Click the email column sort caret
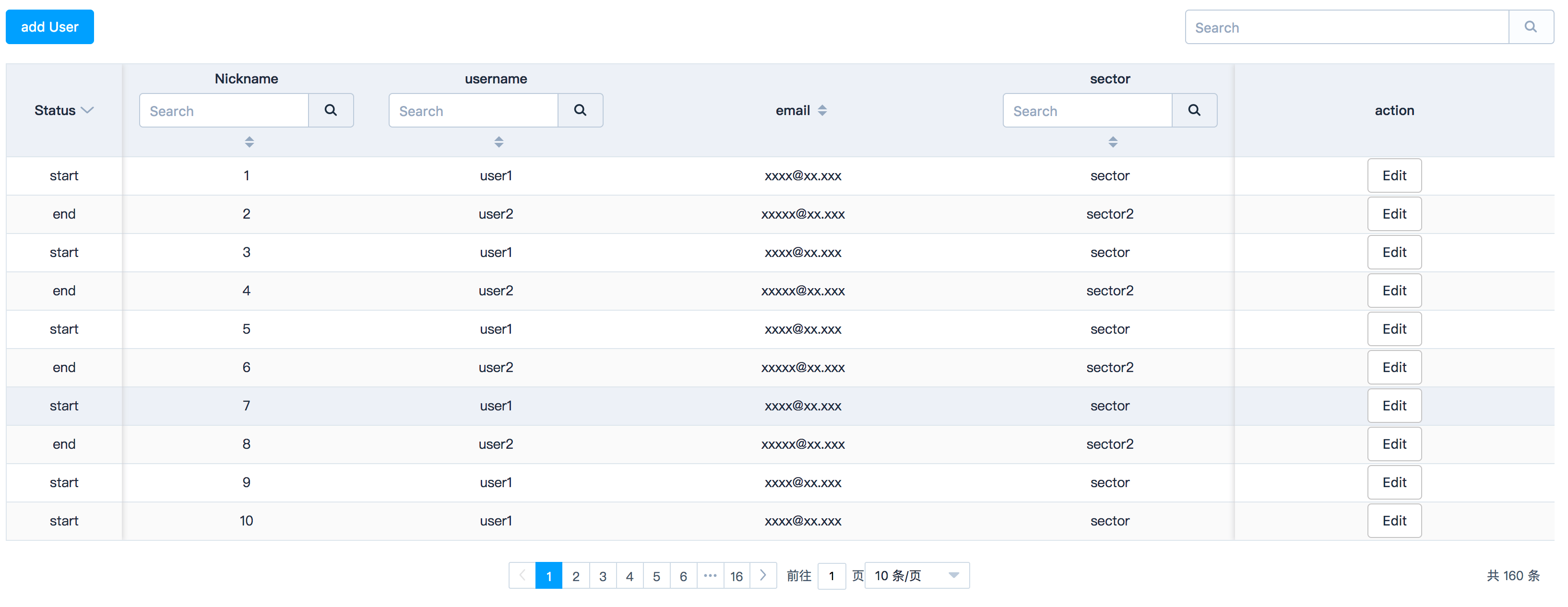Image resolution: width=1568 pixels, height=607 pixels. tap(822, 110)
